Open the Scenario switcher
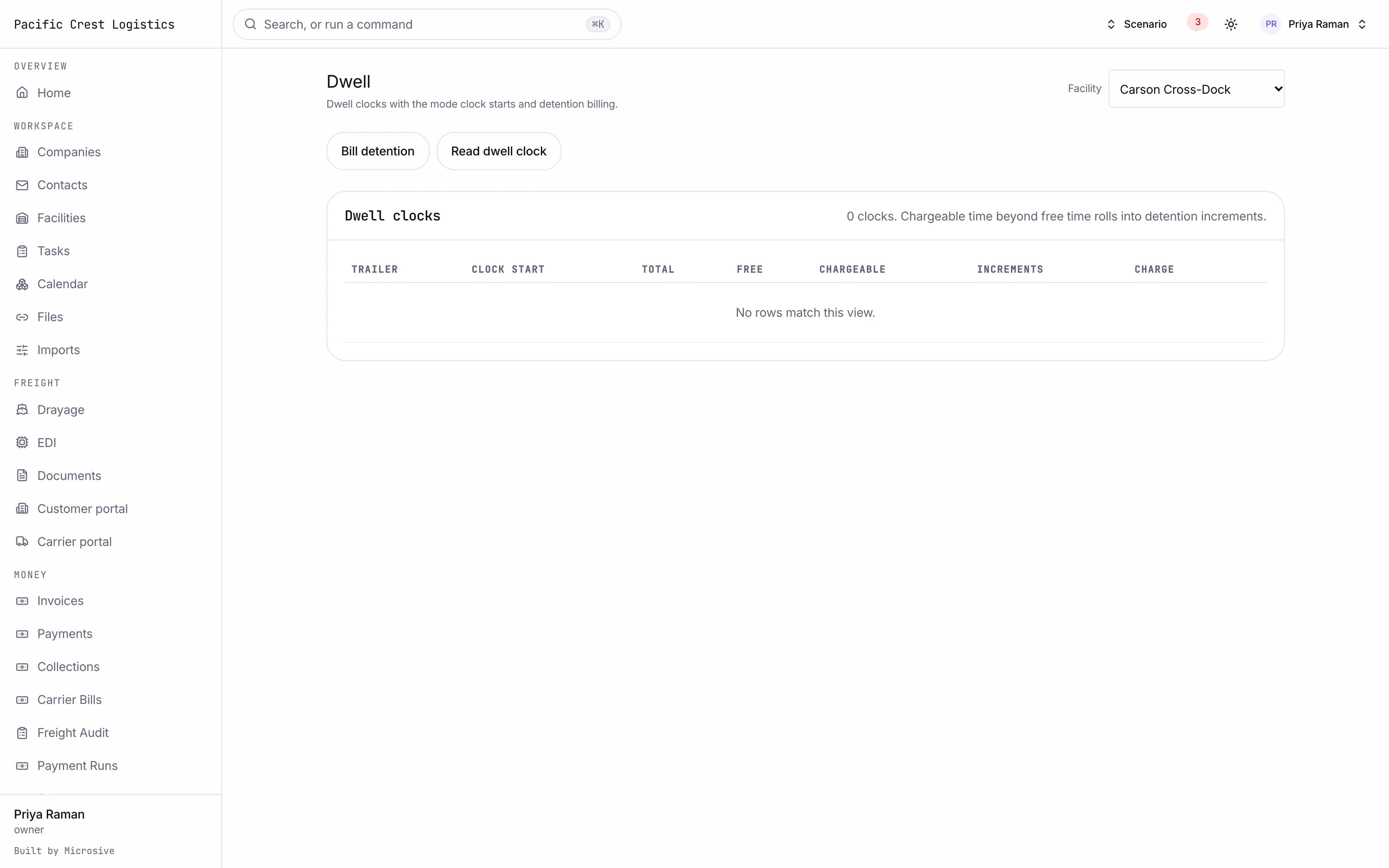1389x868 pixels. click(x=1136, y=24)
